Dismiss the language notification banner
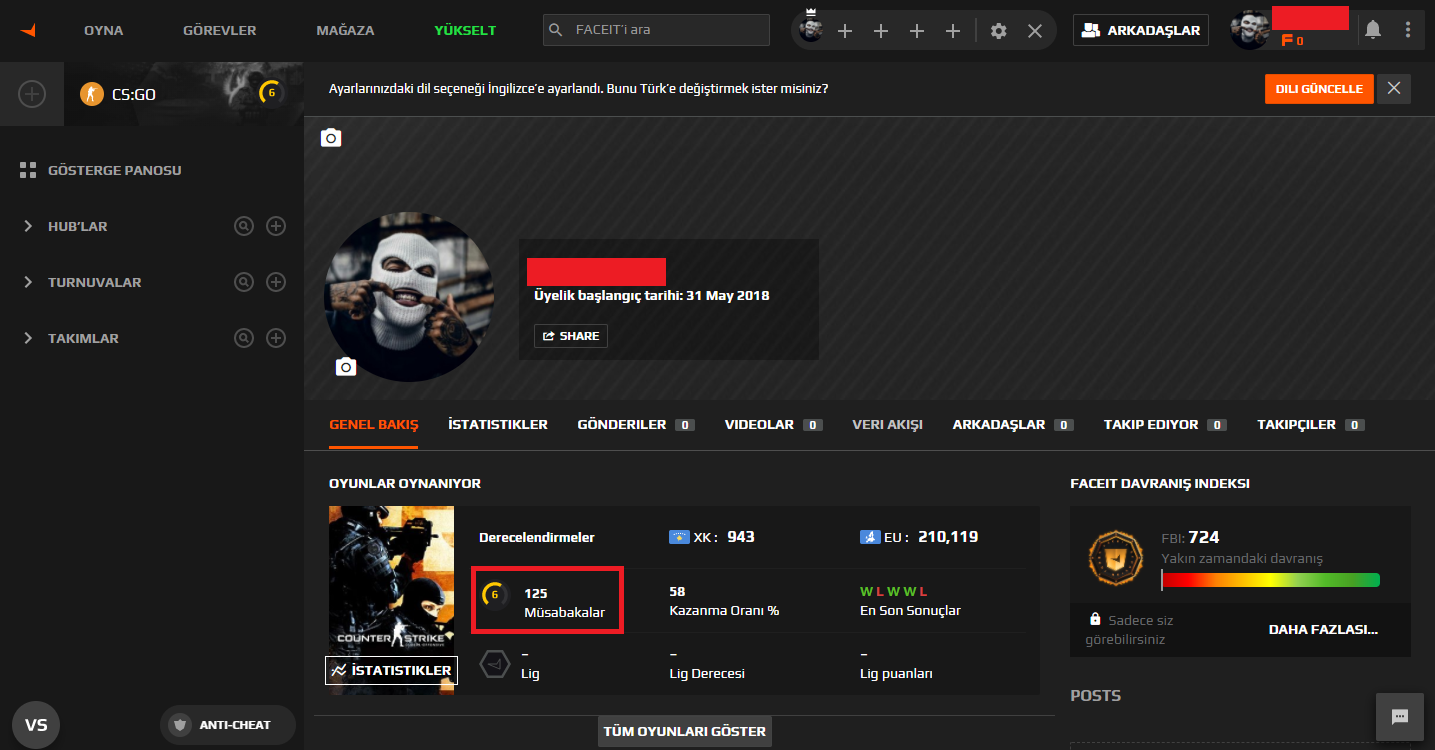This screenshot has width=1435, height=750. pos(1394,88)
